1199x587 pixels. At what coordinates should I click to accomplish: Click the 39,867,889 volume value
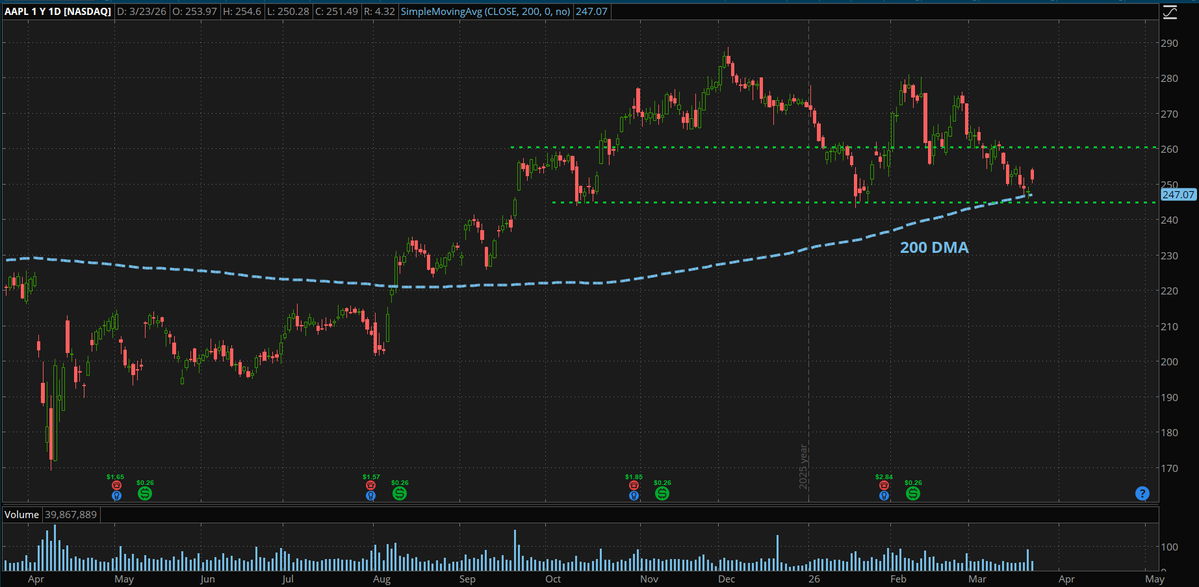[70, 514]
